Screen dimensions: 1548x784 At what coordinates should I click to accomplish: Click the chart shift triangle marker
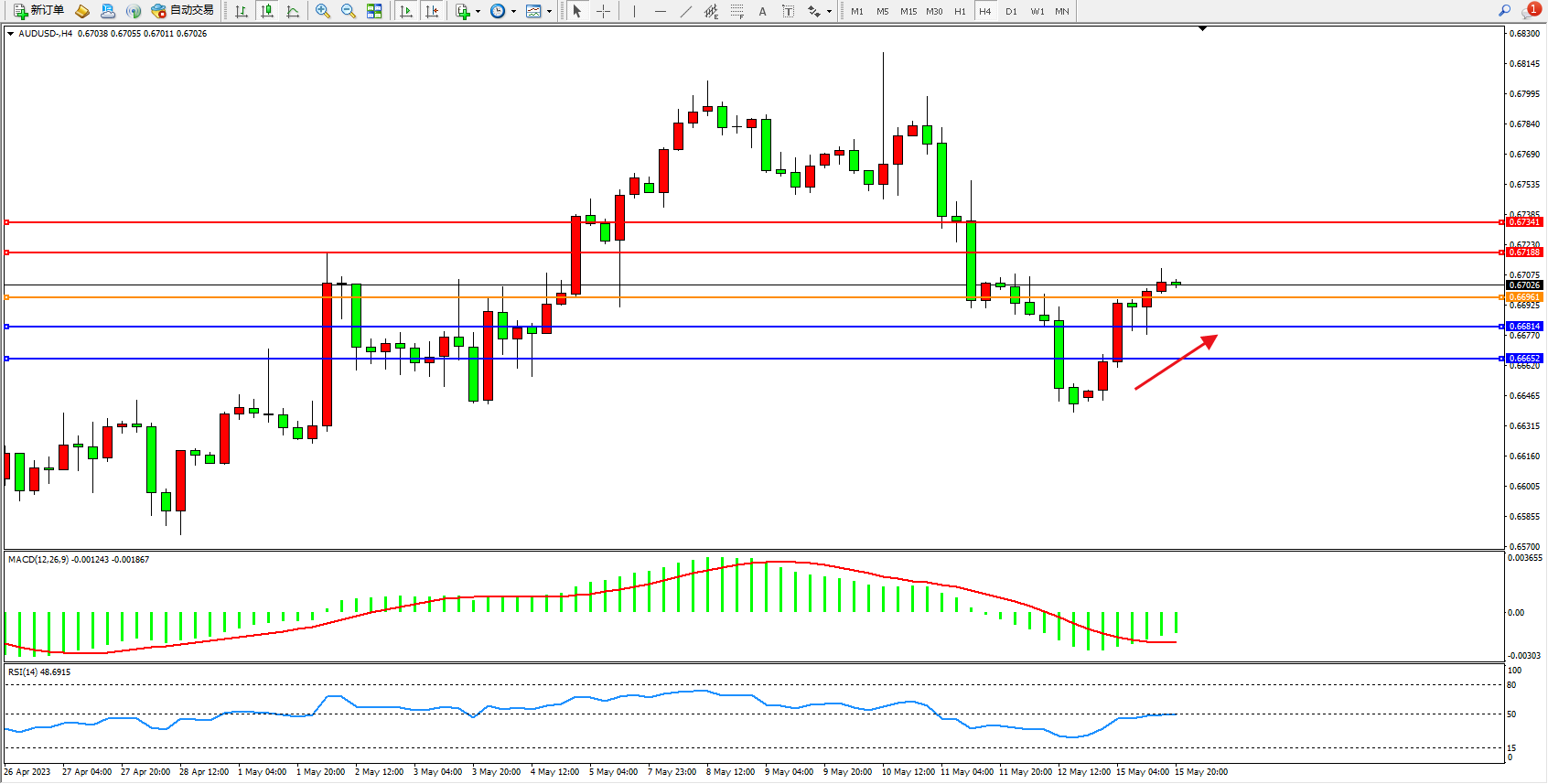(1202, 29)
